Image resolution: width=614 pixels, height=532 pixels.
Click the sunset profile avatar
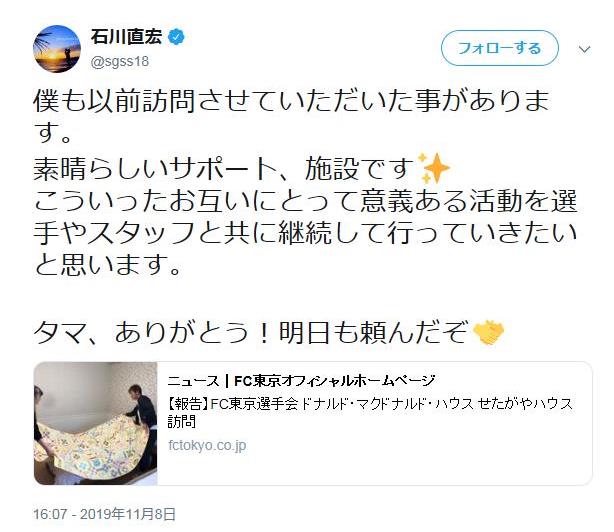tap(57, 49)
